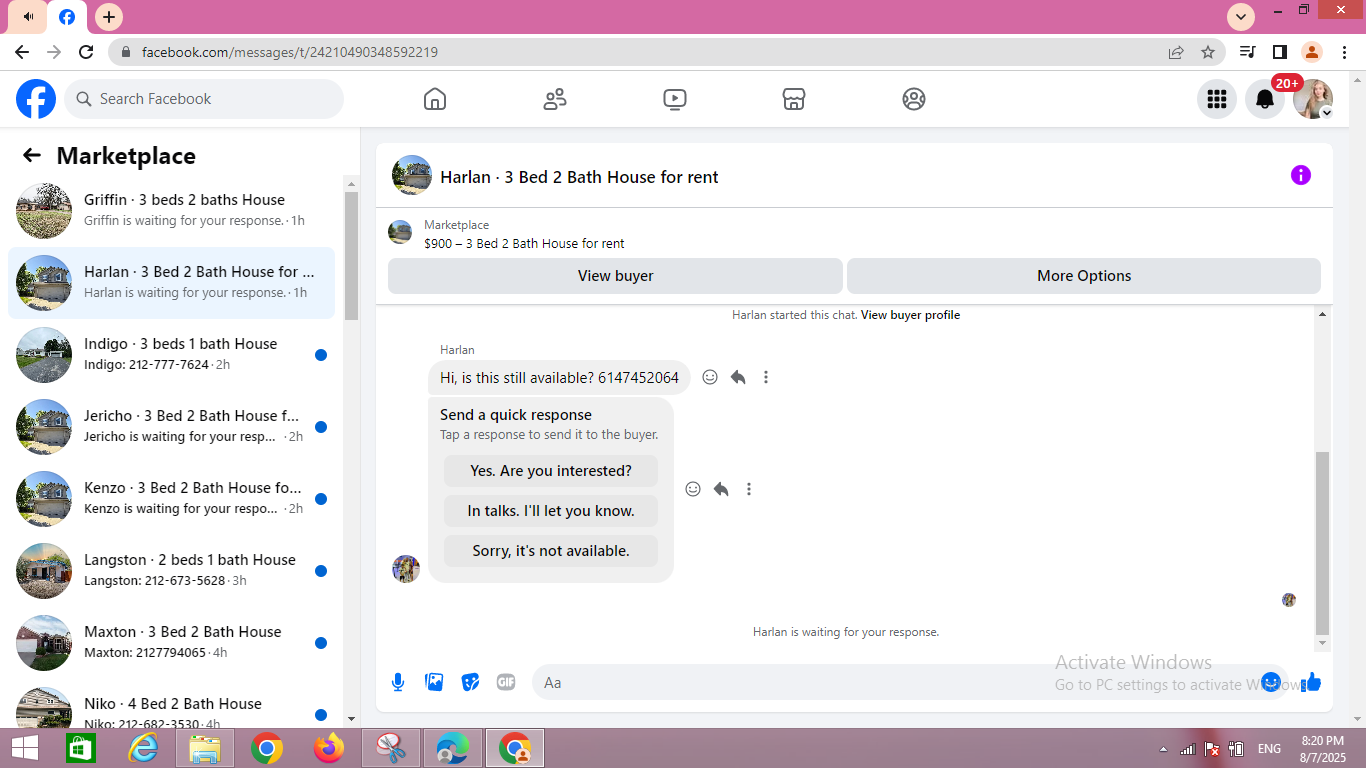1366x768 pixels.
Task: Choose a sticker
Action: pos(470,682)
